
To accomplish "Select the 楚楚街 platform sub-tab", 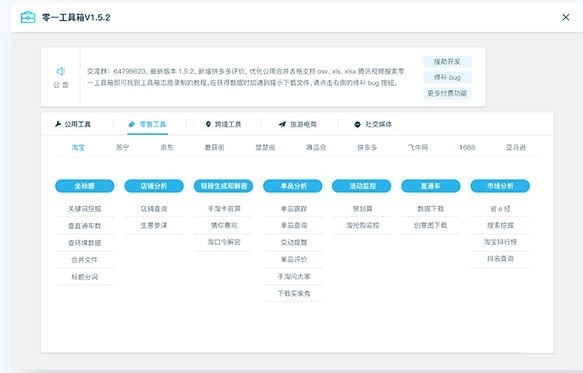I will click(x=265, y=148).
